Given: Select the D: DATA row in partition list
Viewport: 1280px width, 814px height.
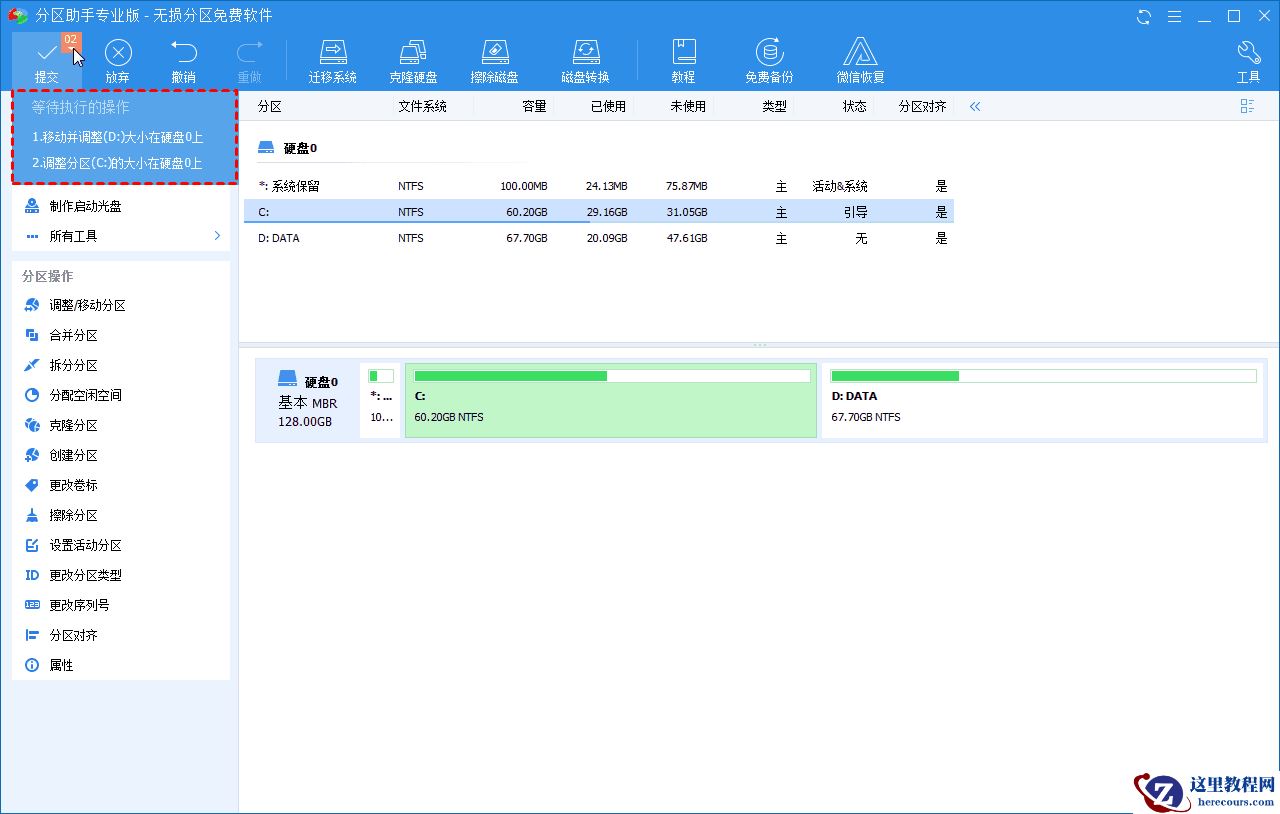Looking at the screenshot, I should point(598,238).
